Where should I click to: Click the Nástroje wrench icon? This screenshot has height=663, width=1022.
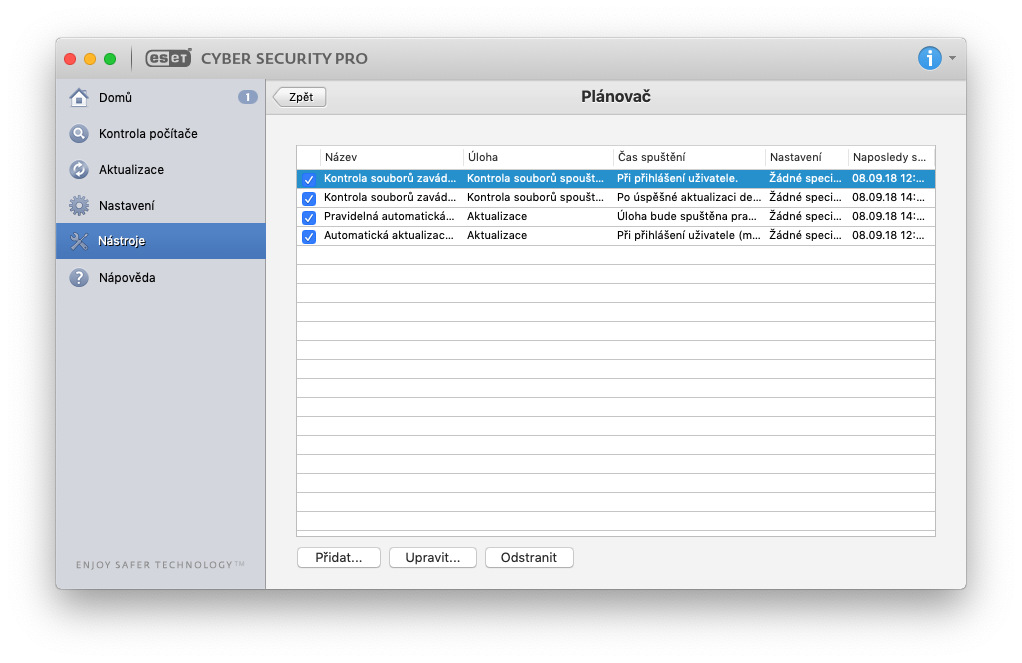tap(79, 242)
